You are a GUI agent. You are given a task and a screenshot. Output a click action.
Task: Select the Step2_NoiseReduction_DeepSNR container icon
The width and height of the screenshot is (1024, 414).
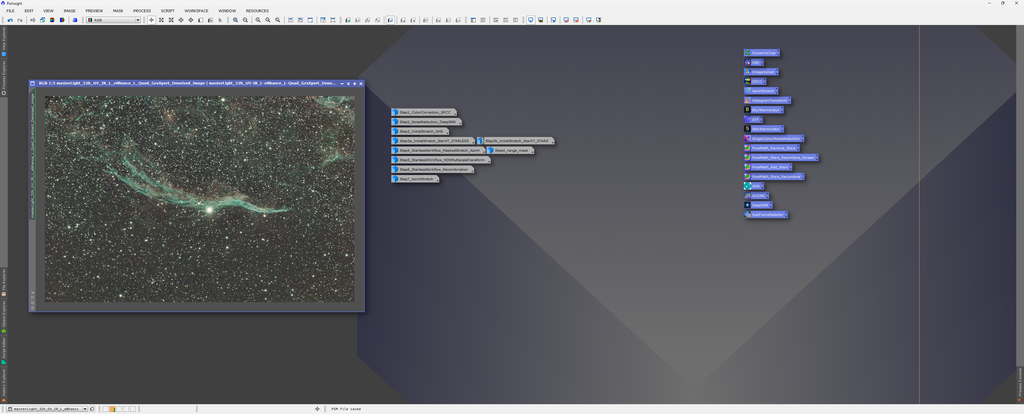click(x=426, y=122)
